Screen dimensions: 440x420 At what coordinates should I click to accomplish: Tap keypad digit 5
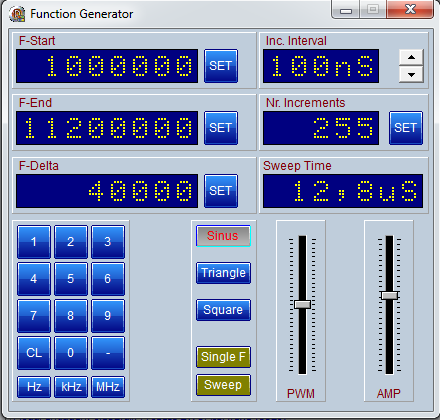pyautogui.click(x=71, y=279)
